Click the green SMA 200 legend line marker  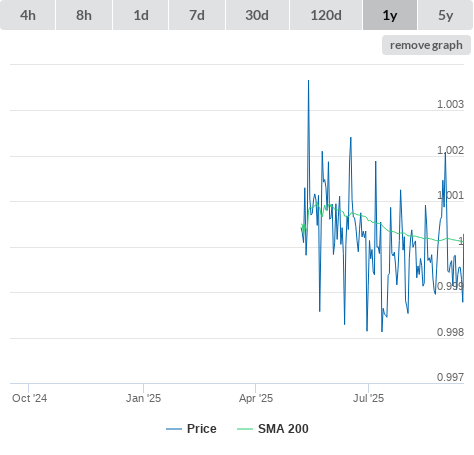245,429
